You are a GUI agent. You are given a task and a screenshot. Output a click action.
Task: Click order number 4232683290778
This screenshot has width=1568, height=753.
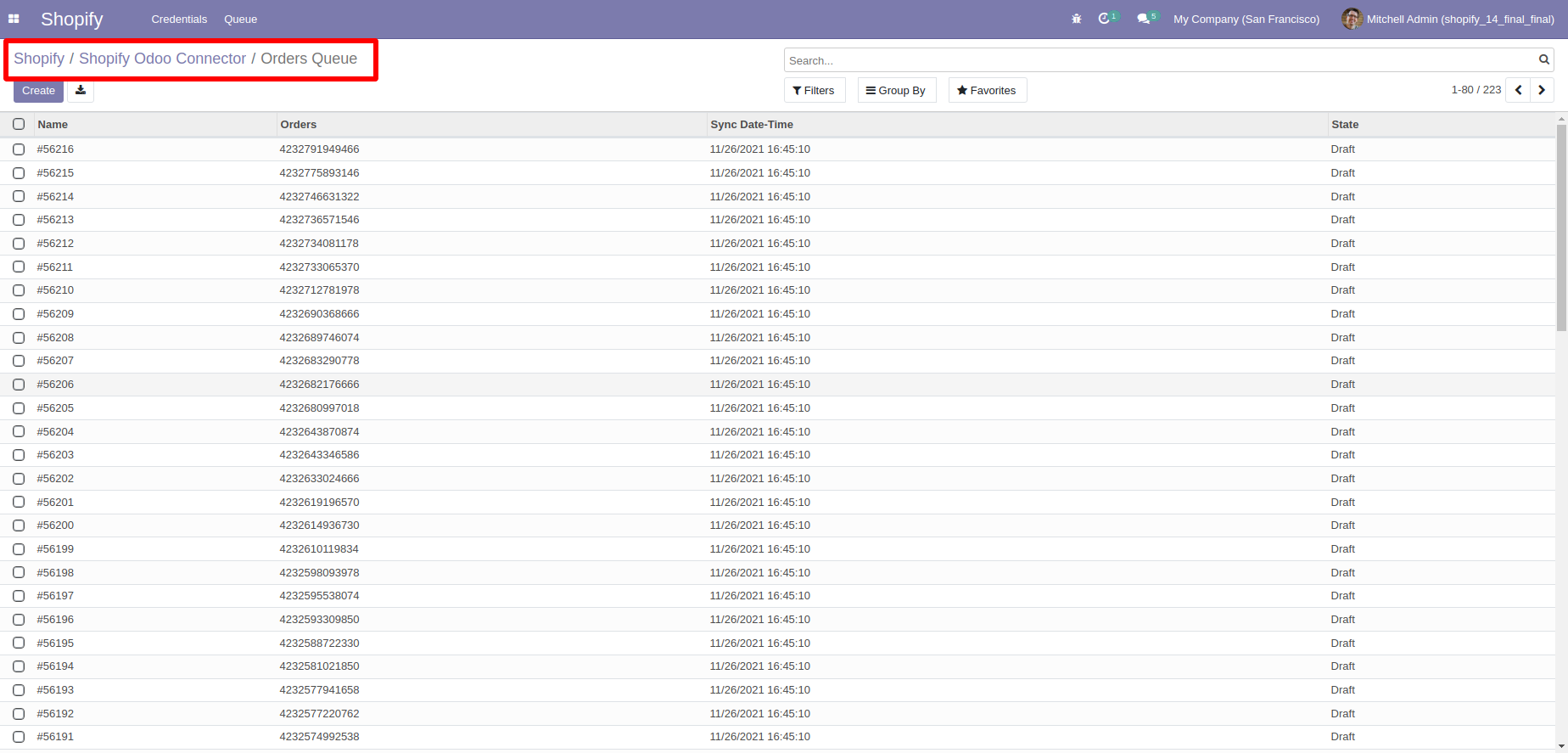(x=319, y=361)
